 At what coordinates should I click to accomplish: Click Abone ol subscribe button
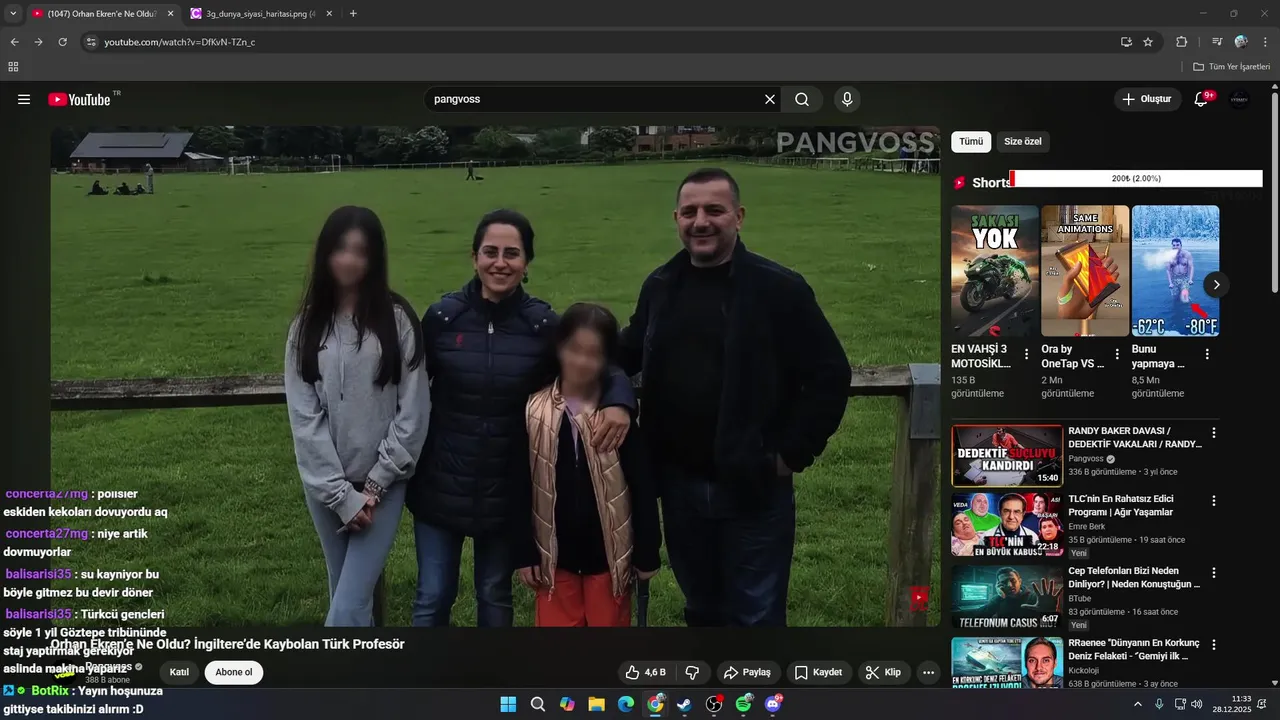point(234,672)
